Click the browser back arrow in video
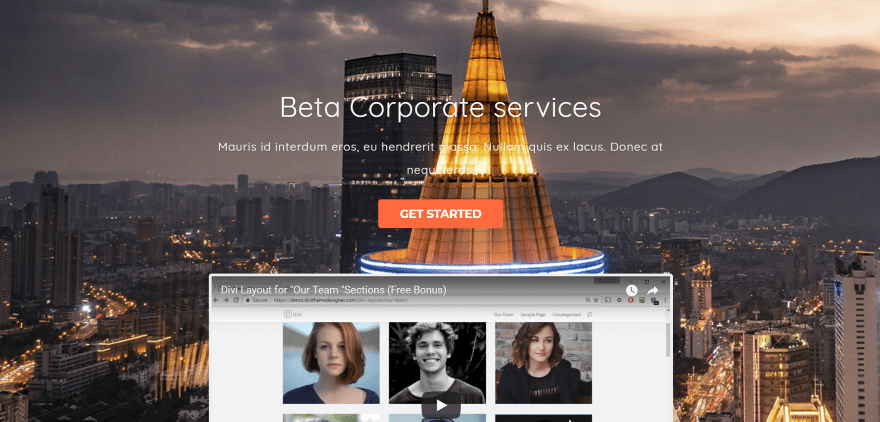This screenshot has height=422, width=880. [218, 300]
